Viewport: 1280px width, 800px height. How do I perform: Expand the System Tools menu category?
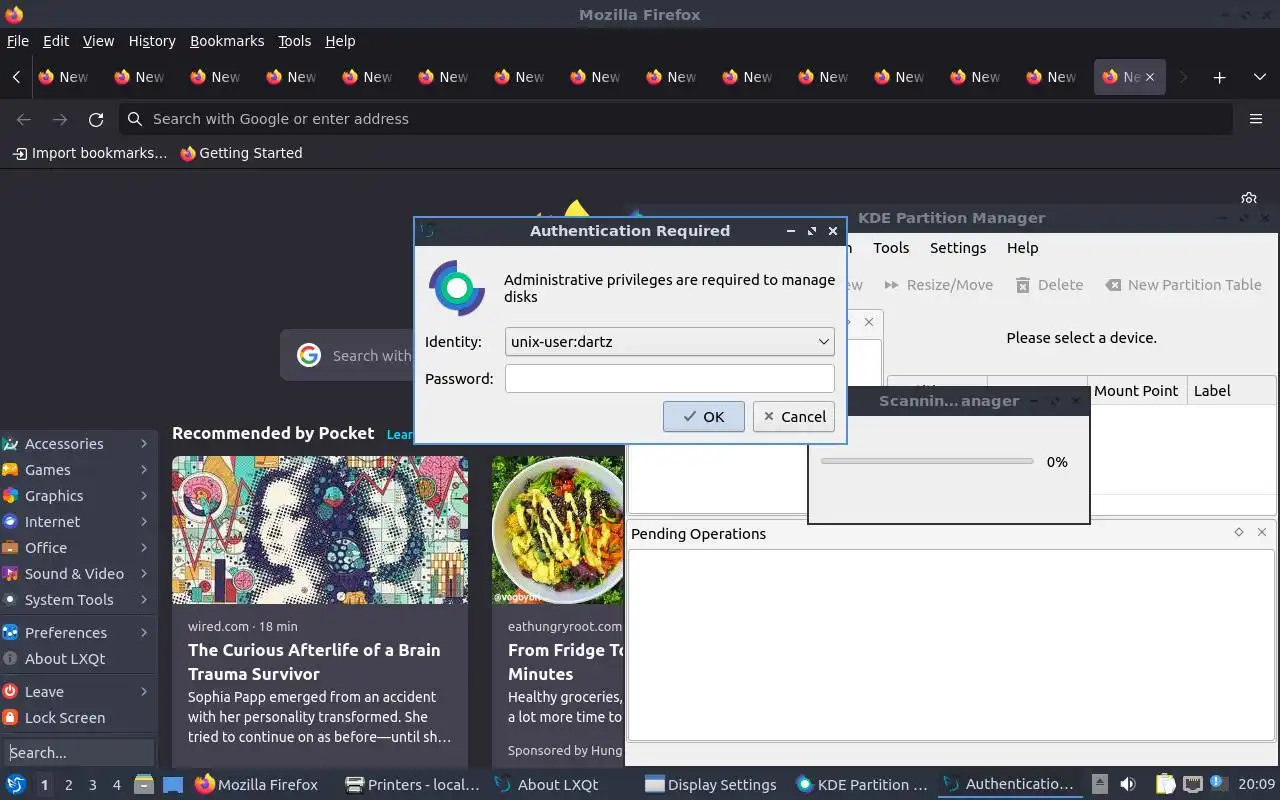click(x=77, y=599)
